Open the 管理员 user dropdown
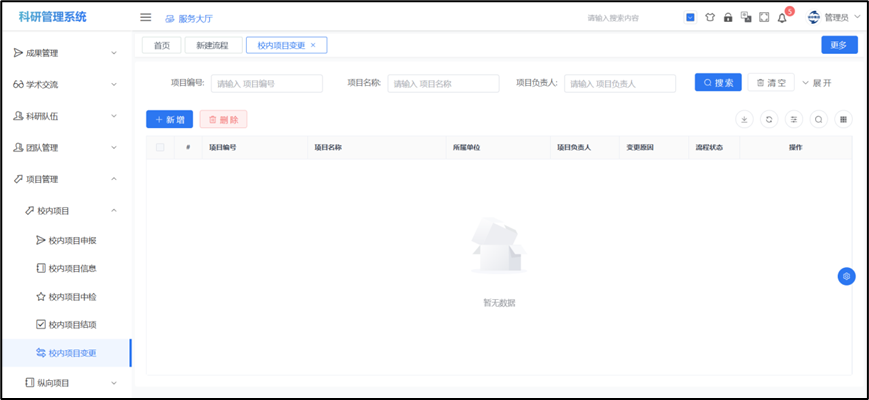 834,17
